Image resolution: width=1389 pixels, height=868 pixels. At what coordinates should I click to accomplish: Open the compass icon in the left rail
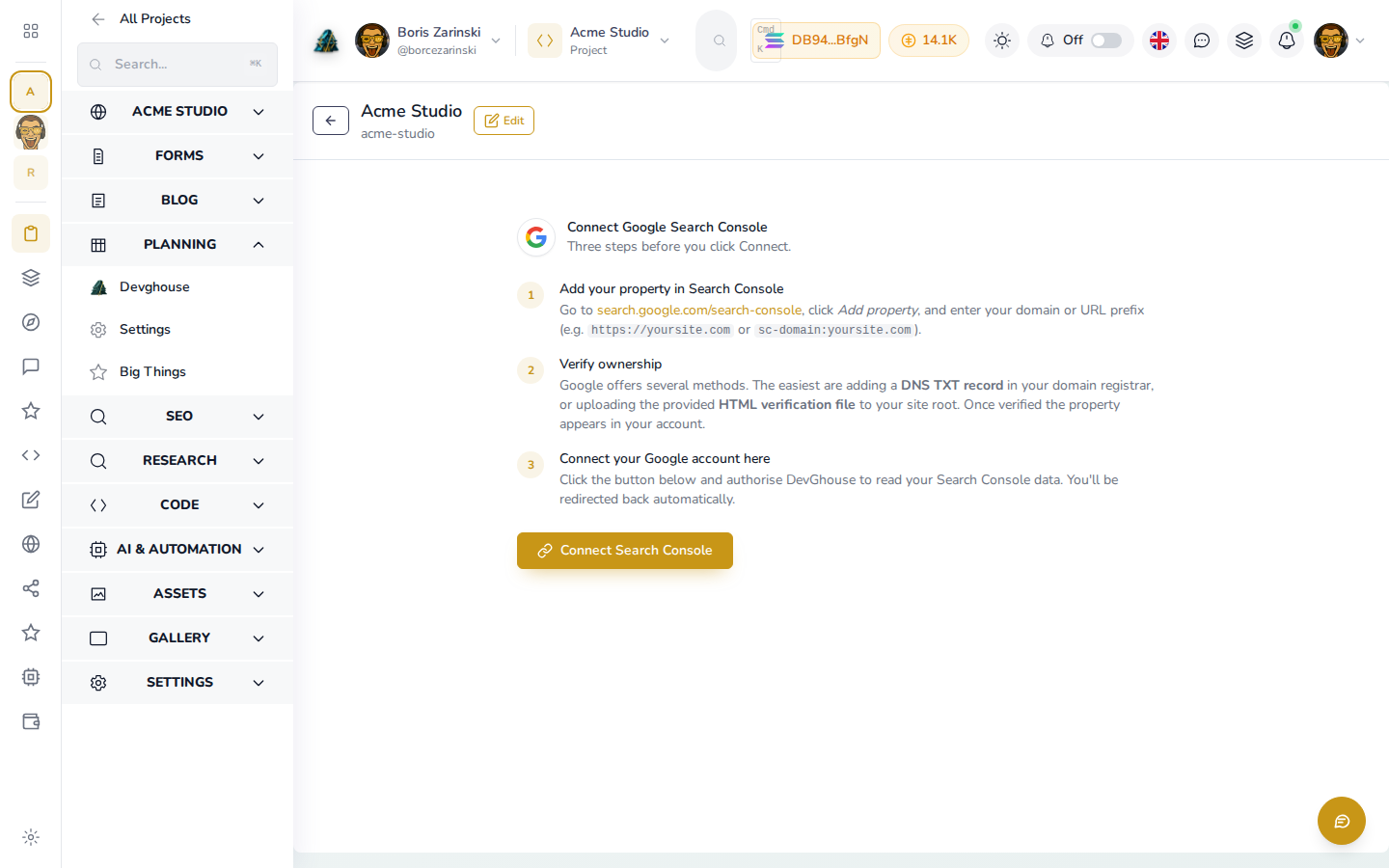click(x=31, y=322)
